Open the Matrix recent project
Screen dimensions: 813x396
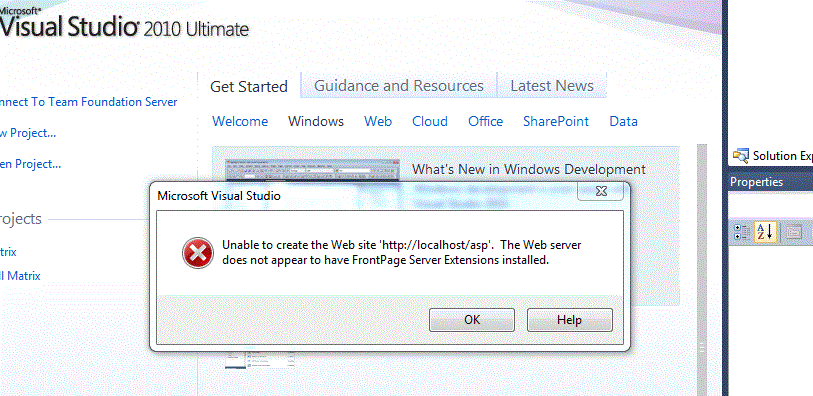tap(8, 252)
